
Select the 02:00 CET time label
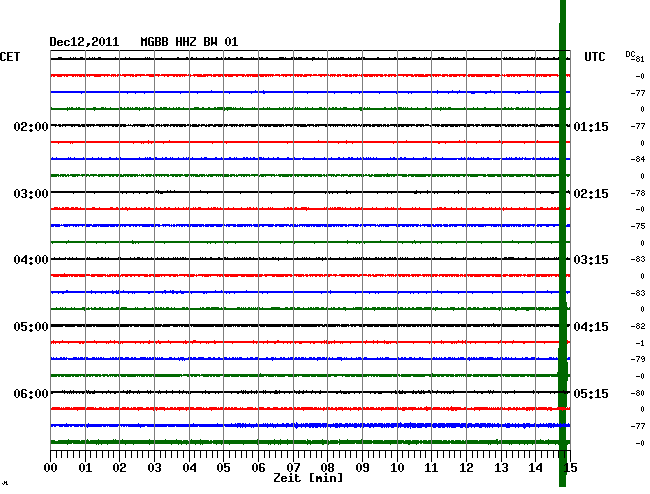click(31, 126)
